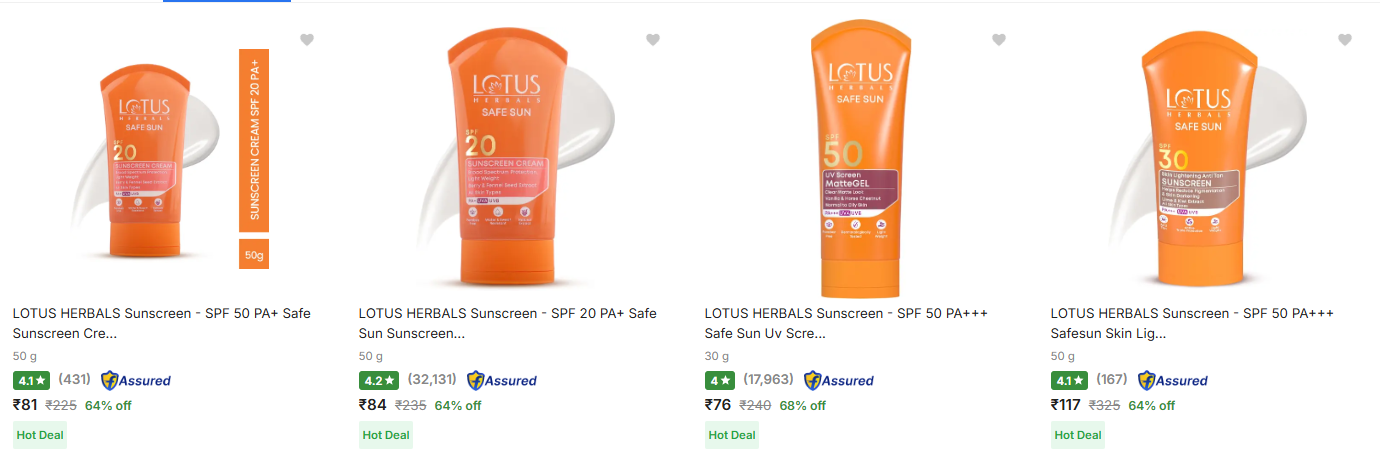Click Hot Deal tag under ₹117 price
This screenshot has height=466, width=1380.
(x=1078, y=435)
